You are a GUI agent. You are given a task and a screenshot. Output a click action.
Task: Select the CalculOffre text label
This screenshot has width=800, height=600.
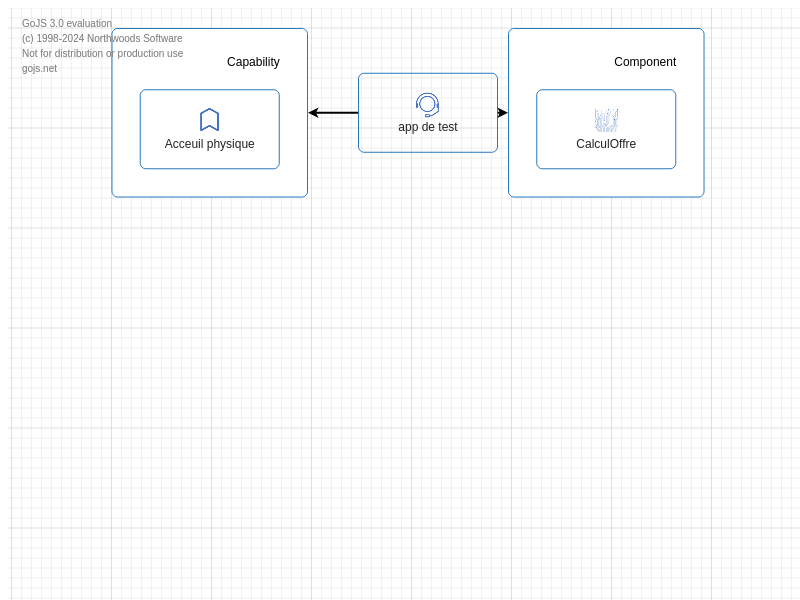[x=606, y=144]
